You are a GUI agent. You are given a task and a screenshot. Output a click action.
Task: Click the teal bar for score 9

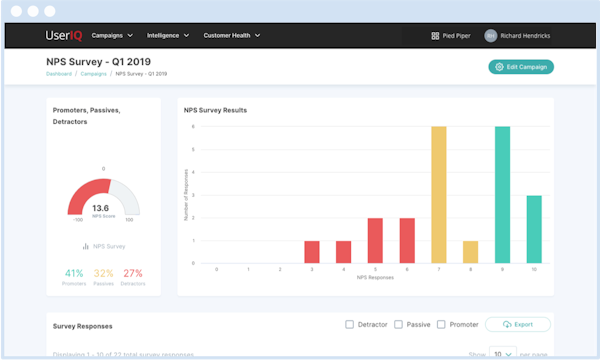(x=502, y=195)
